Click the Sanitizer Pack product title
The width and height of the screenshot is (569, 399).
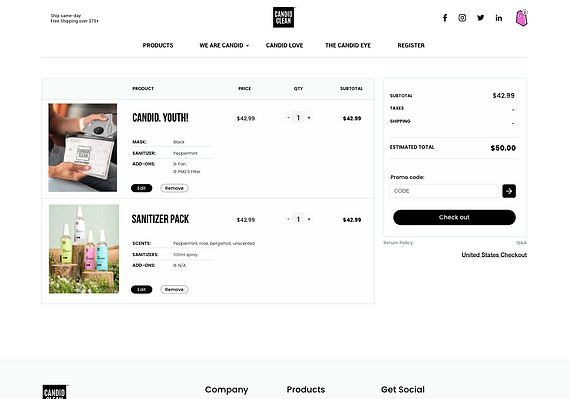point(160,219)
